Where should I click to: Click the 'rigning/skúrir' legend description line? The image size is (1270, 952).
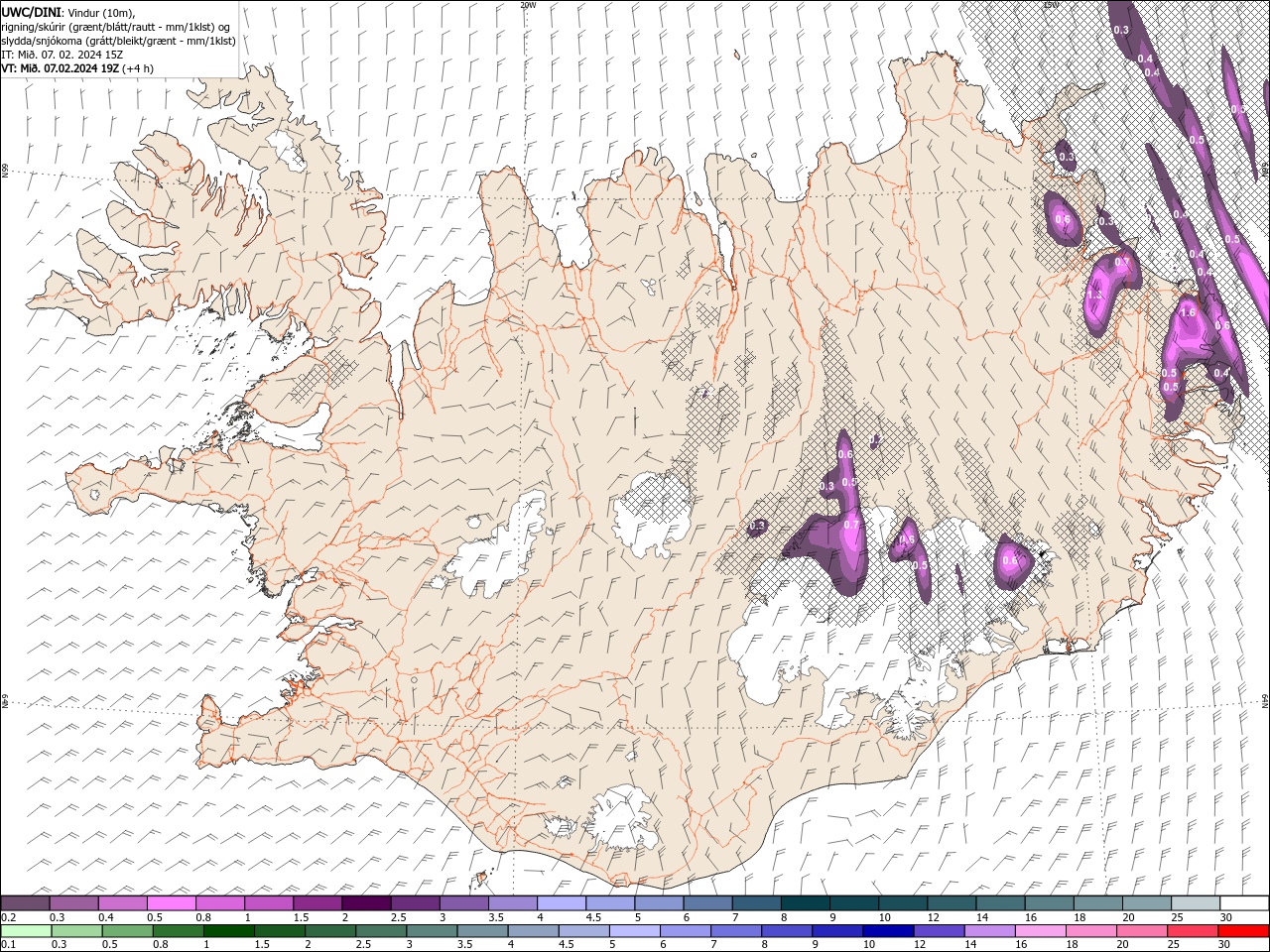click(116, 26)
